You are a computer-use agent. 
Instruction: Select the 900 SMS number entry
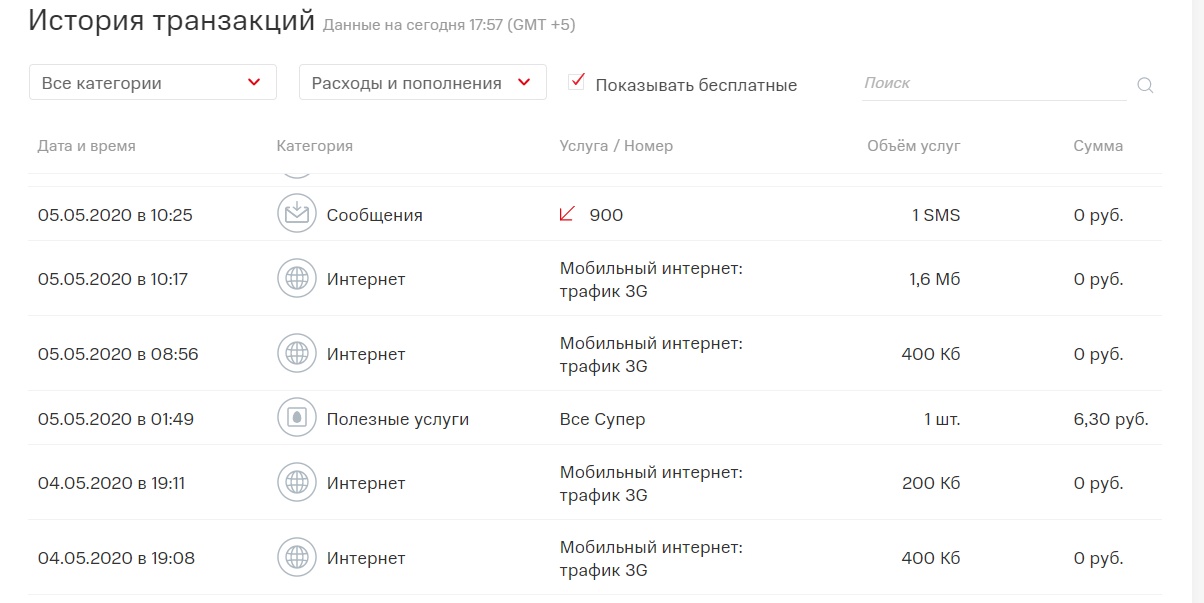(x=606, y=215)
